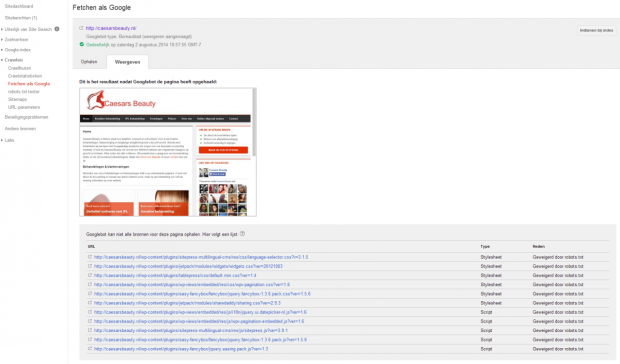Open the jquery.ui.datepicker-nl.js link
The height and width of the screenshot is (364, 620).
point(200,312)
